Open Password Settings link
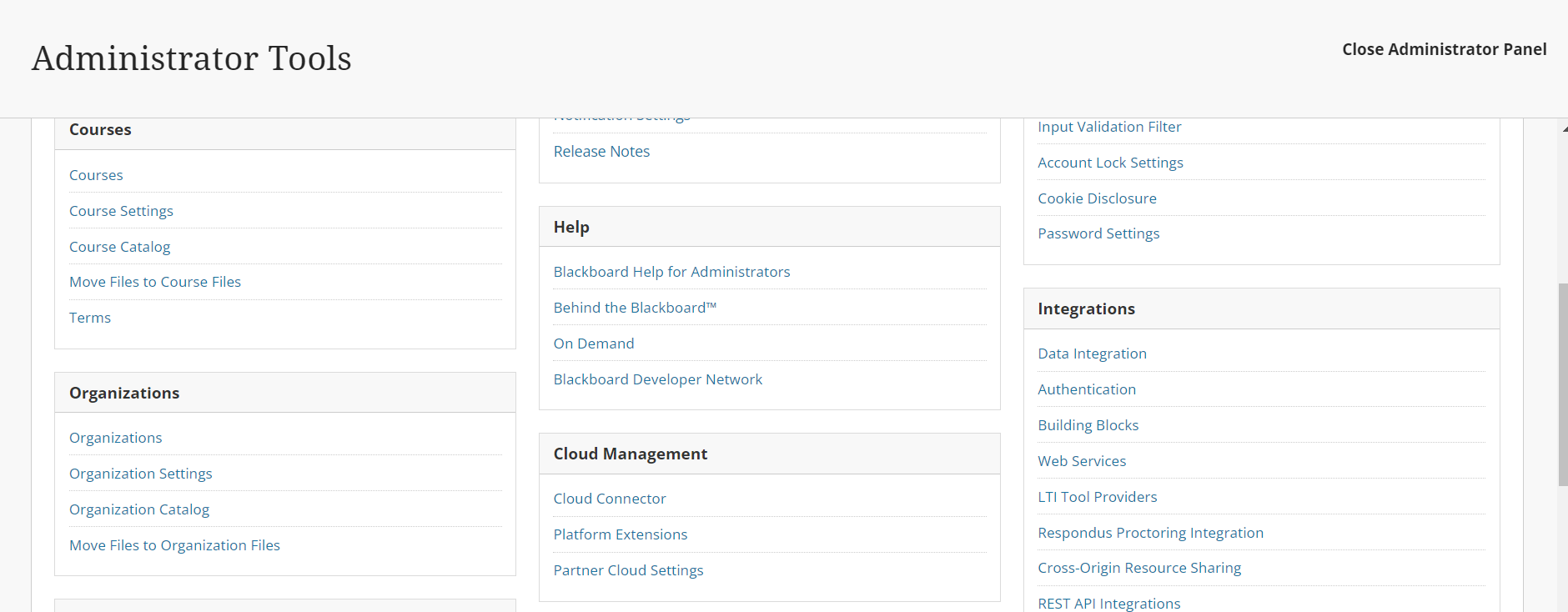The height and width of the screenshot is (612, 1568). coord(1098,233)
